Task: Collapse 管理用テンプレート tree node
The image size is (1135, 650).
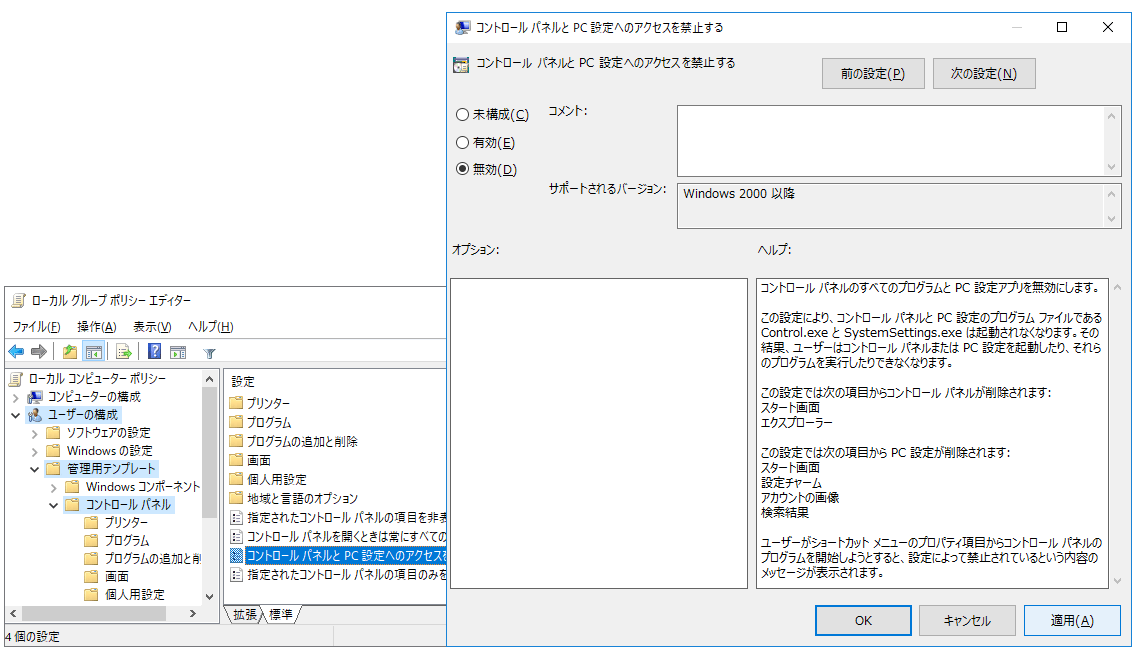Action: click(34, 469)
